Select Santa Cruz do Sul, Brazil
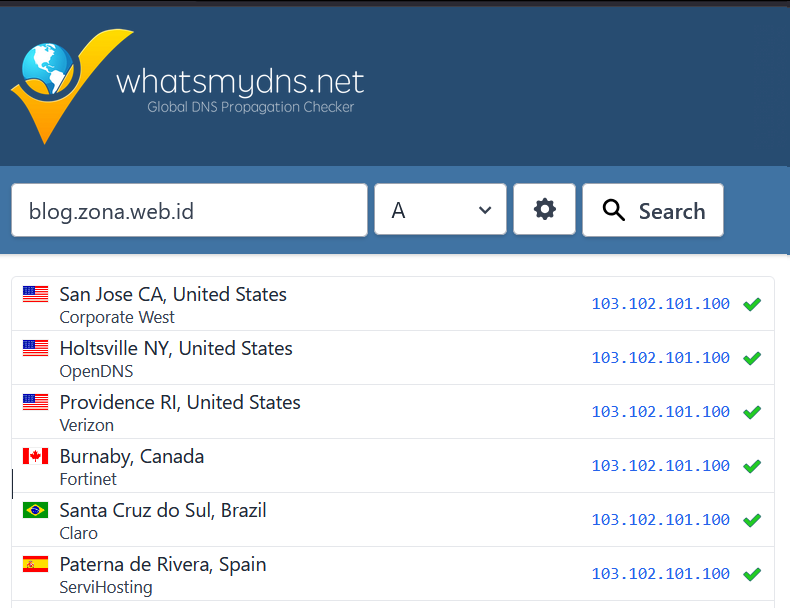The width and height of the screenshot is (790, 608). click(163, 510)
